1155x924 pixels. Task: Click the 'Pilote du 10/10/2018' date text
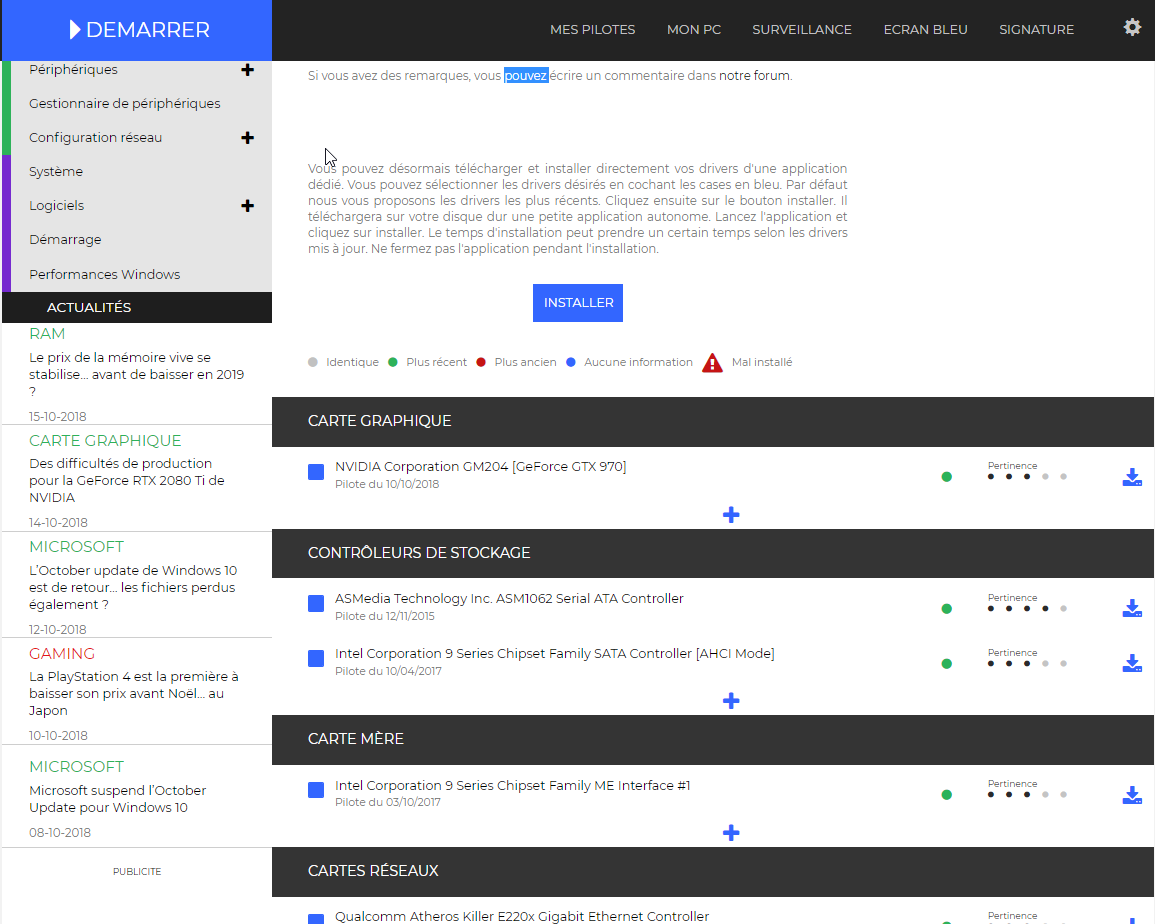coord(387,484)
